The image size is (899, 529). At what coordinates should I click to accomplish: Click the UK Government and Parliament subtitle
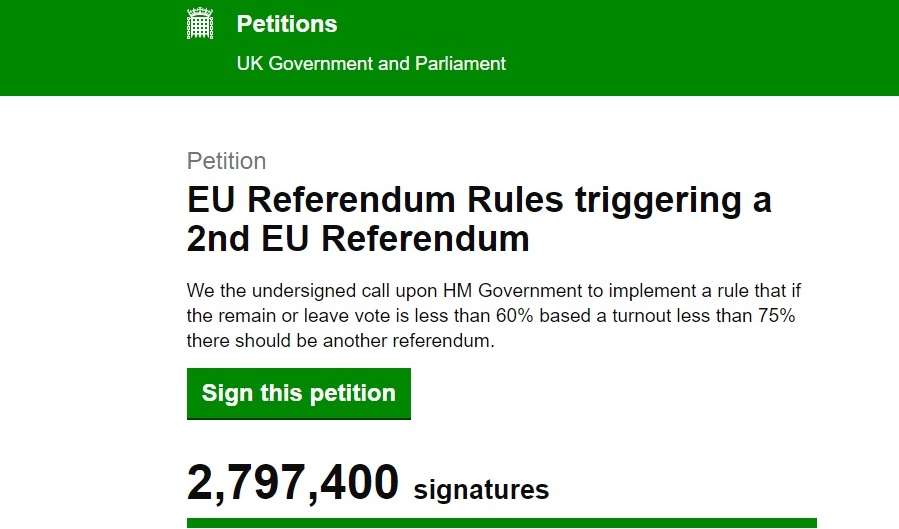point(371,63)
